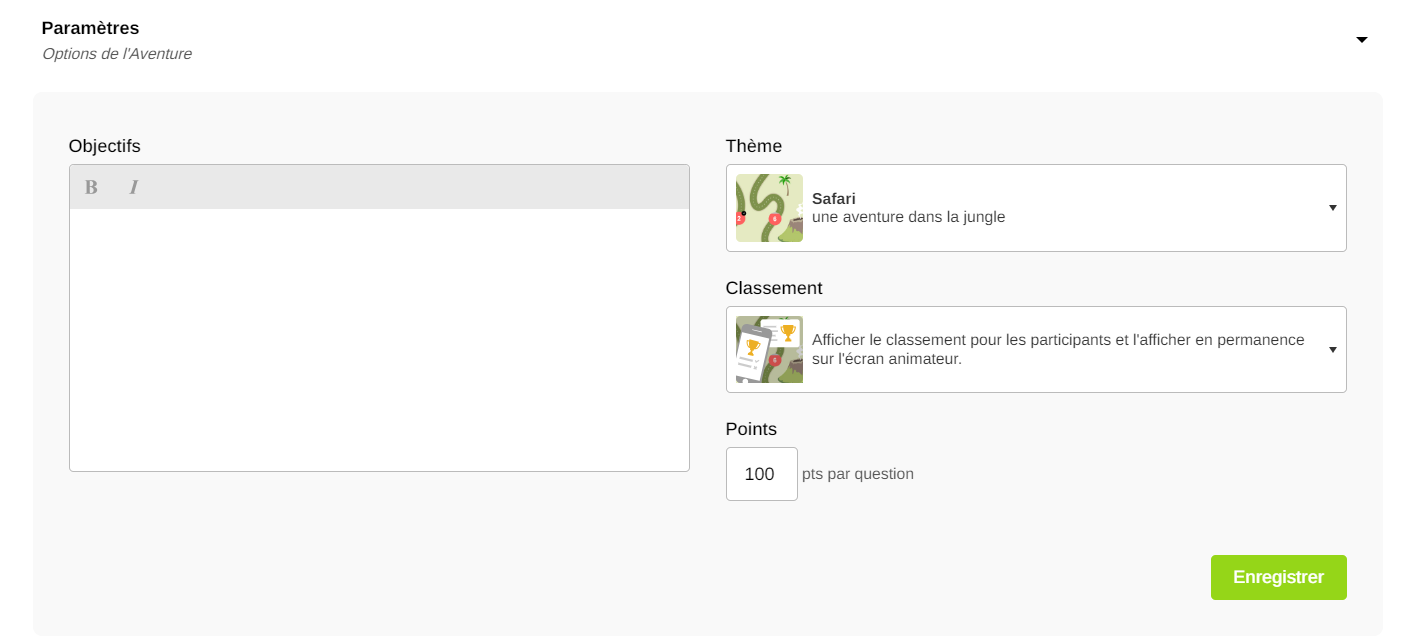
Task: Click the 'pts par question' text
Action: tap(858, 474)
